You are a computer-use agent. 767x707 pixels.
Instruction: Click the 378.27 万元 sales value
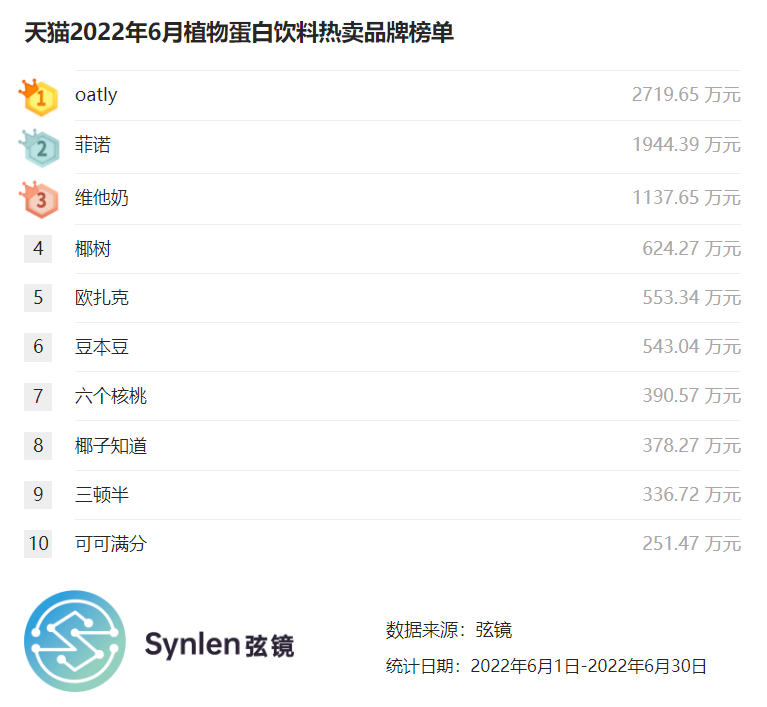click(x=692, y=446)
